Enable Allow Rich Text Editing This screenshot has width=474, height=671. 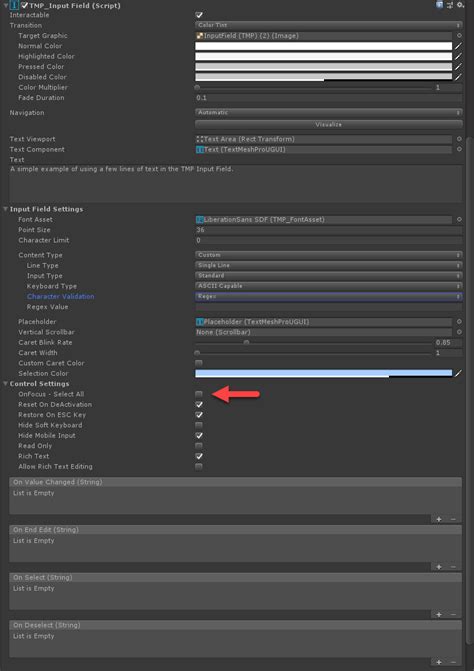point(199,466)
